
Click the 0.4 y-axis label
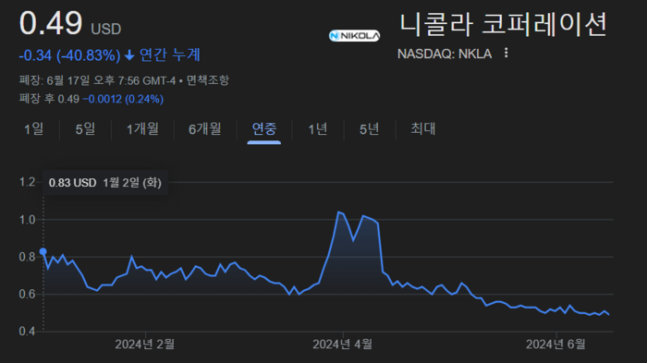click(27, 331)
